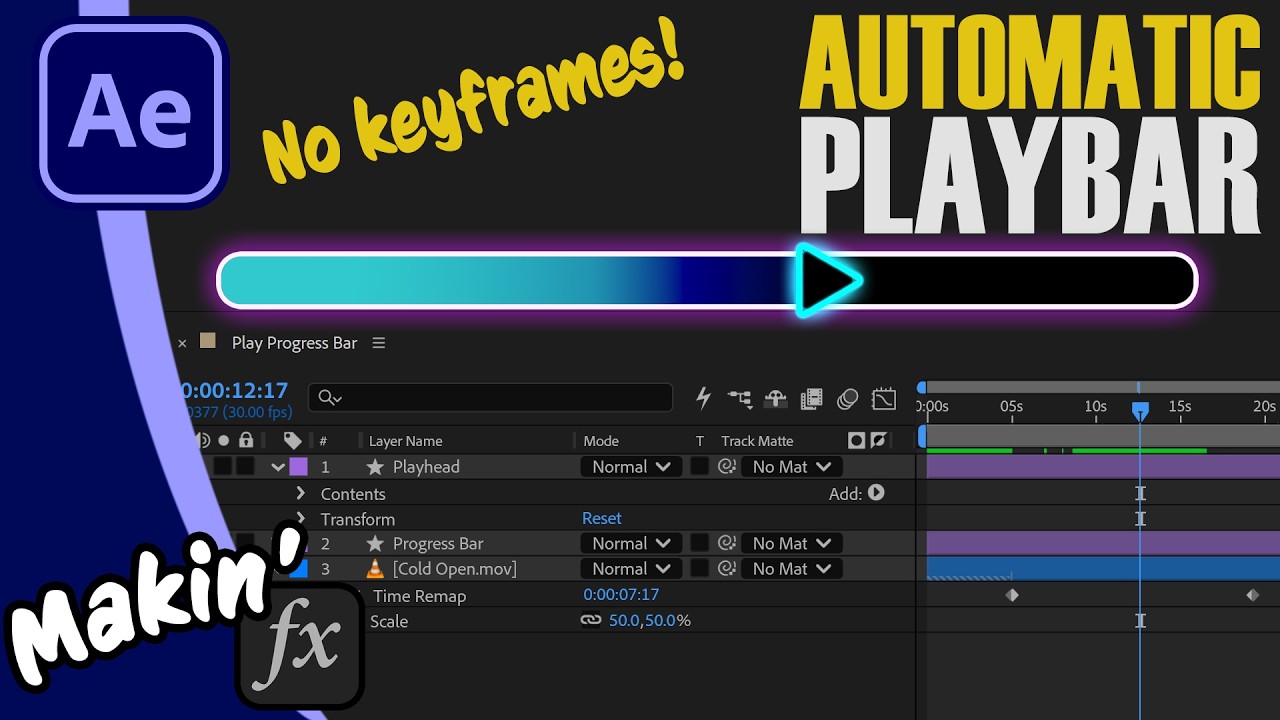The image size is (1280, 720).
Task: Click the Layer Name column header
Action: point(405,441)
